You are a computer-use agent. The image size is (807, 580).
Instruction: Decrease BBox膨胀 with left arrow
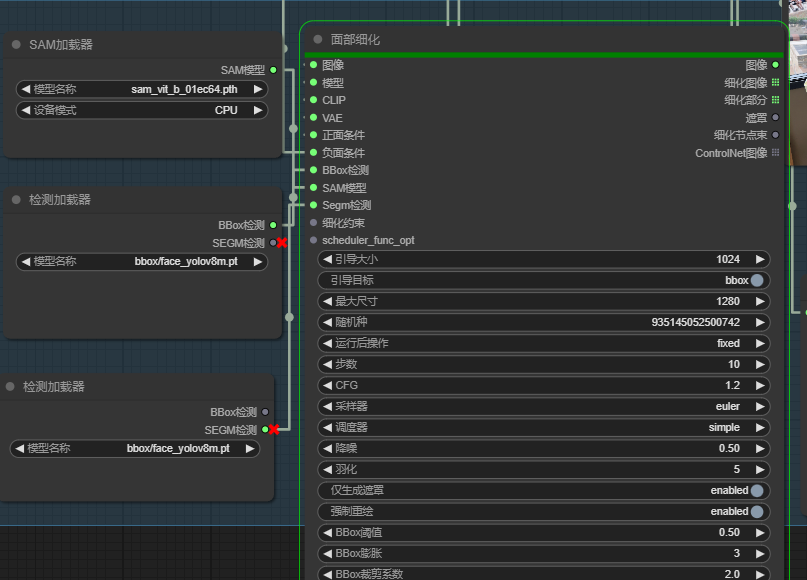(x=327, y=553)
